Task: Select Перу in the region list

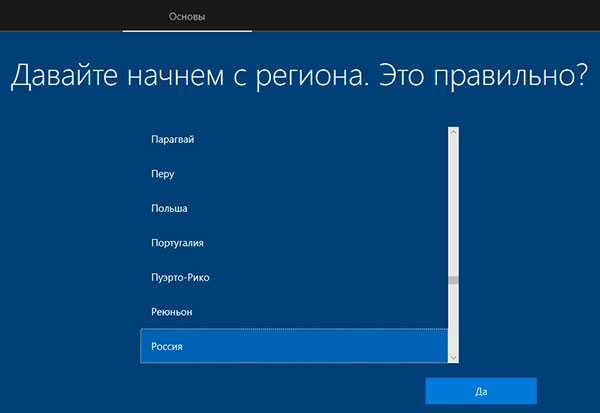Action: [294, 174]
